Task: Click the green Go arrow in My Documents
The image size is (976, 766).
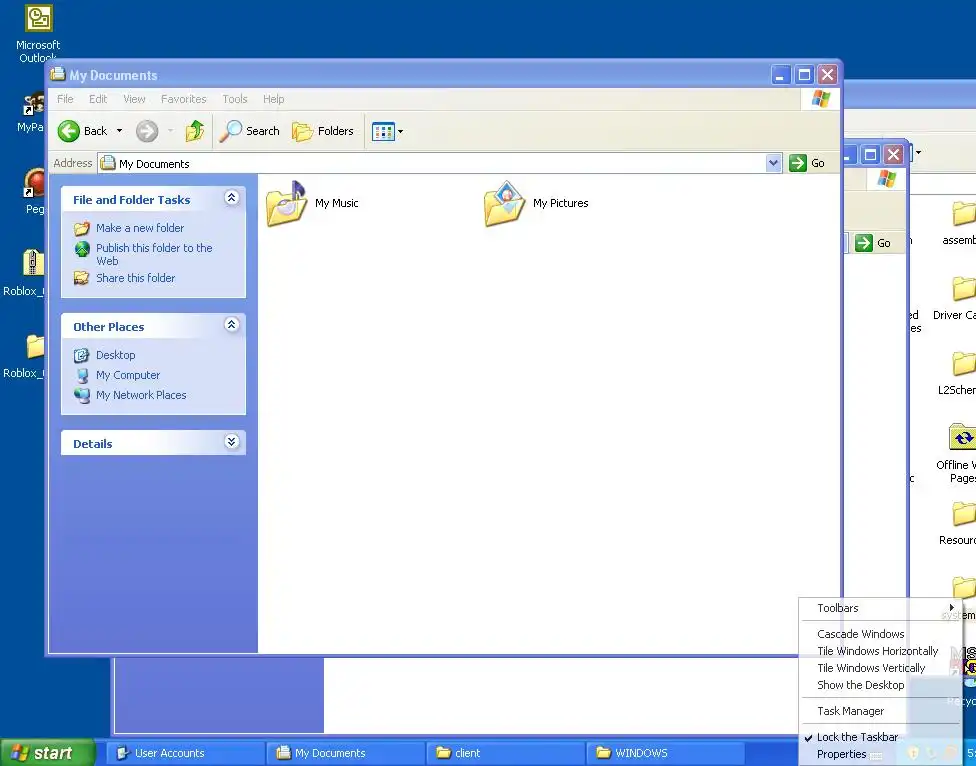Action: coord(797,163)
